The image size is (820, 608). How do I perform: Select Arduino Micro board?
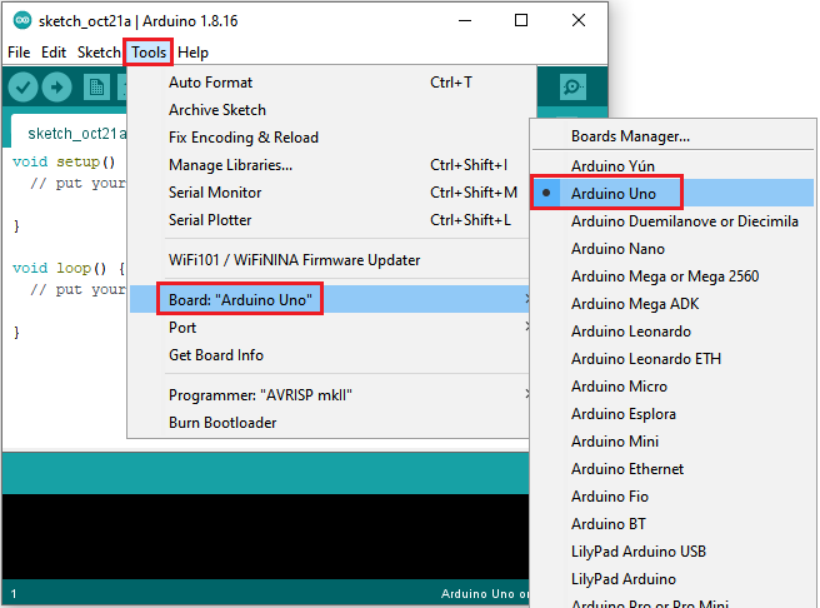tap(673, 386)
